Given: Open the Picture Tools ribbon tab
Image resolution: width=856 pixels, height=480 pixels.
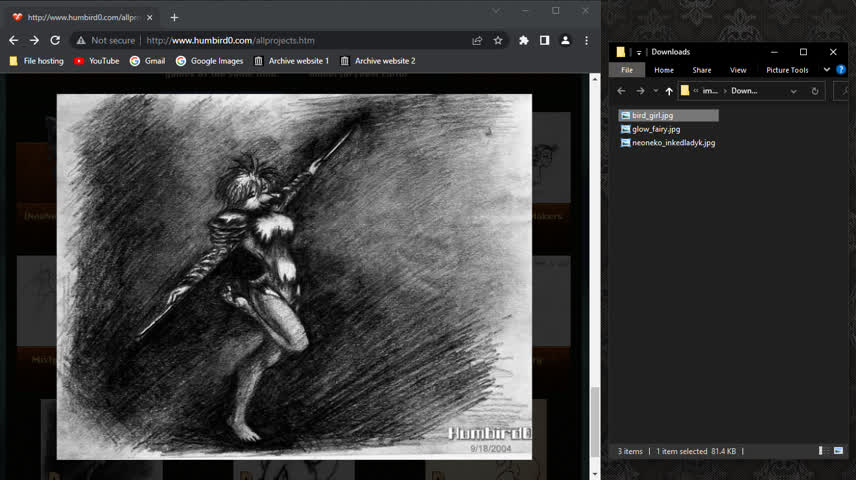Looking at the screenshot, I should (787, 70).
